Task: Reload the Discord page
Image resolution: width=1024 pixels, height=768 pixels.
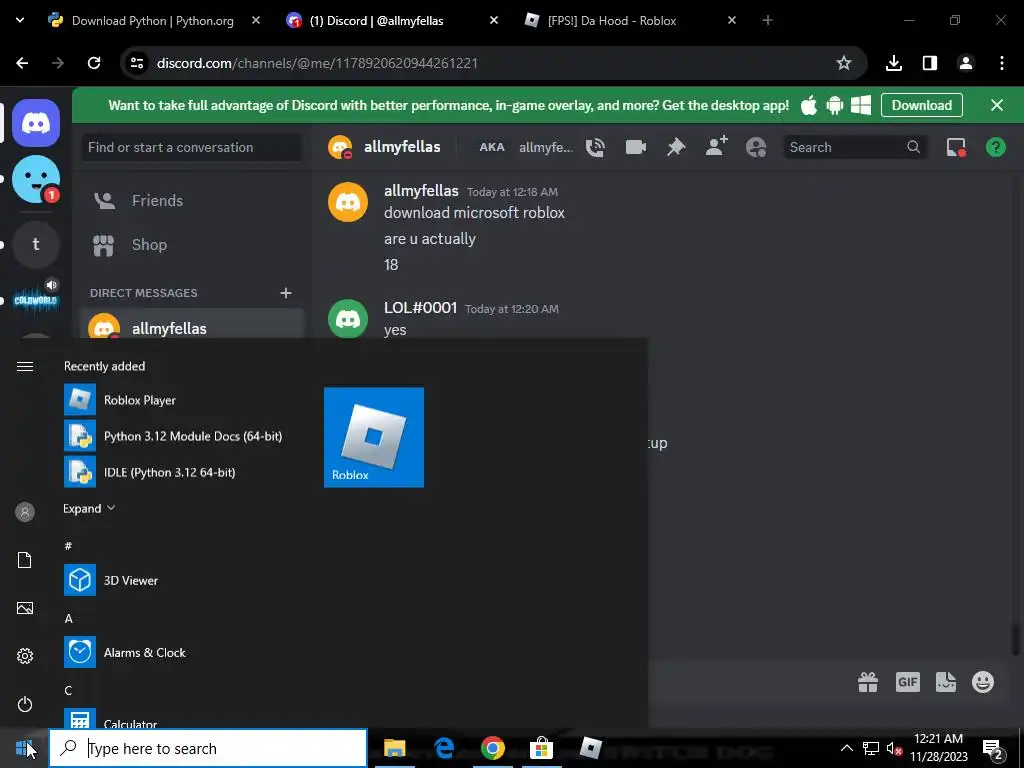Action: [x=94, y=63]
